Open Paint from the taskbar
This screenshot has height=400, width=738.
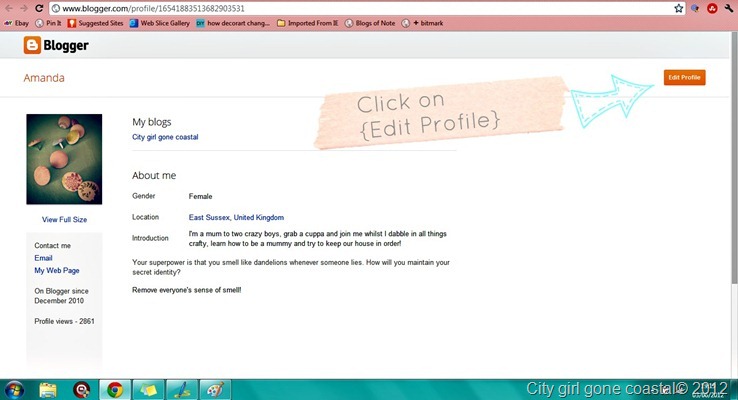(215, 390)
